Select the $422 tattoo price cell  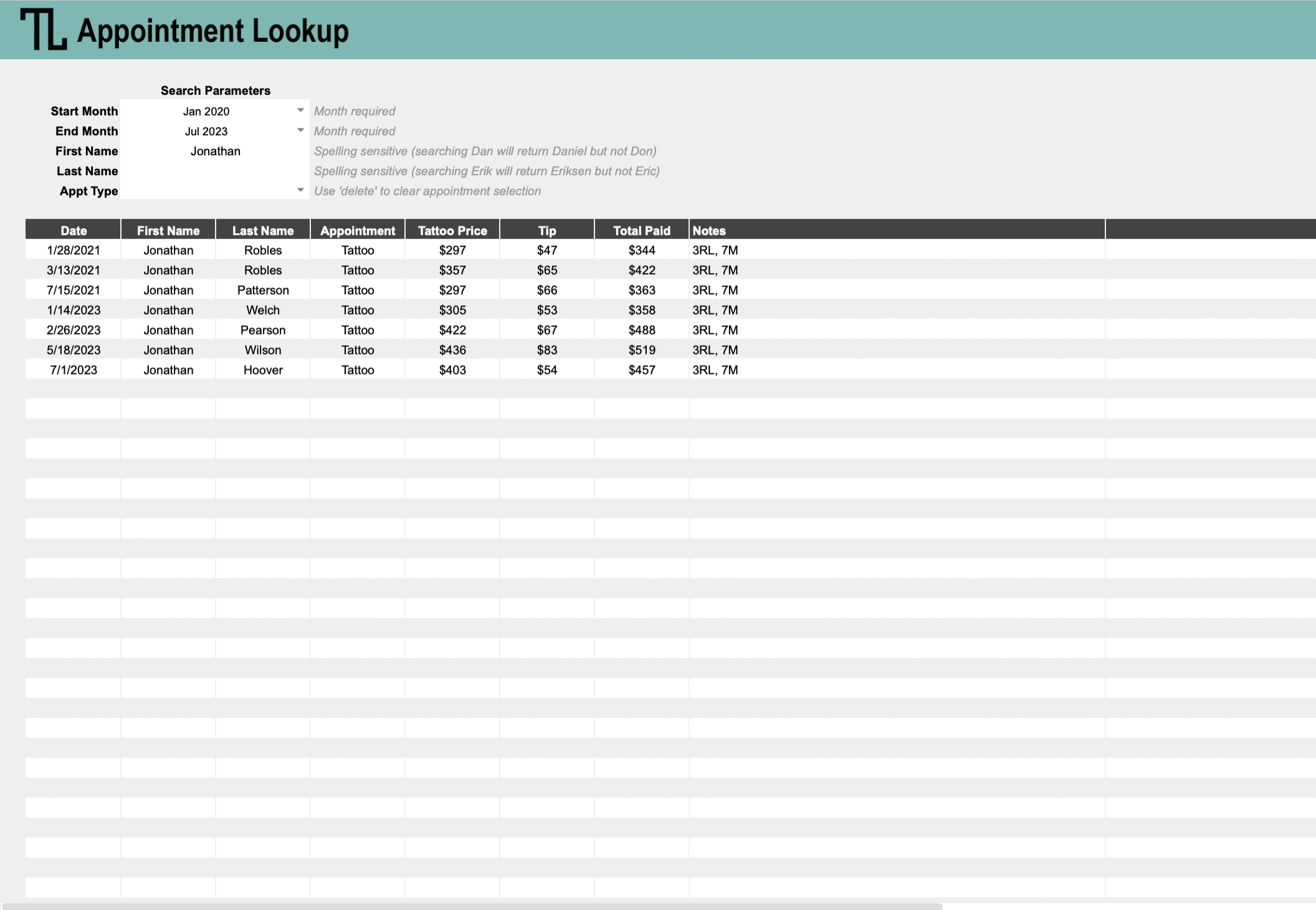(452, 330)
